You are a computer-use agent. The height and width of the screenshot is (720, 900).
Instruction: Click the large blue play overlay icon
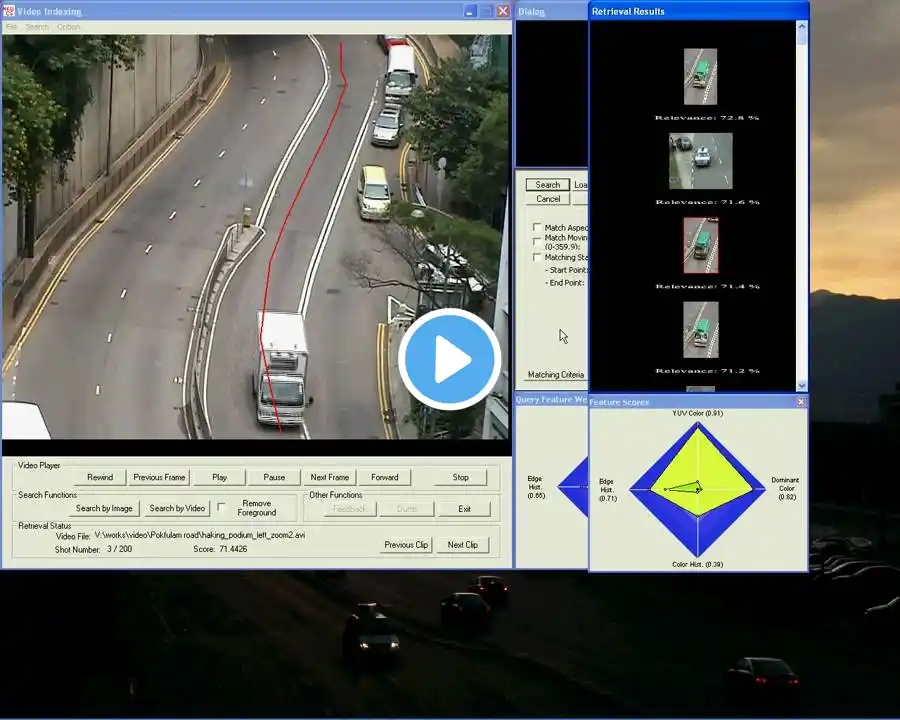point(449,359)
